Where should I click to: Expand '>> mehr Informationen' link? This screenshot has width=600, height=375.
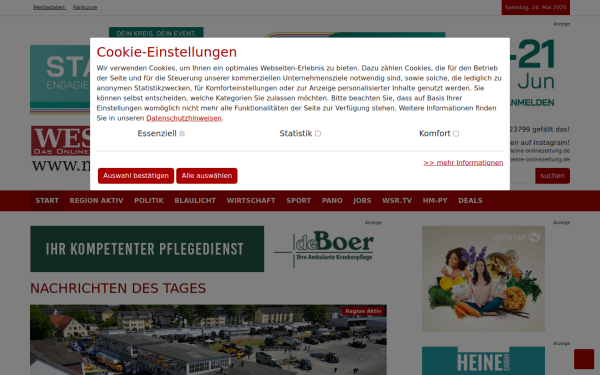point(463,163)
